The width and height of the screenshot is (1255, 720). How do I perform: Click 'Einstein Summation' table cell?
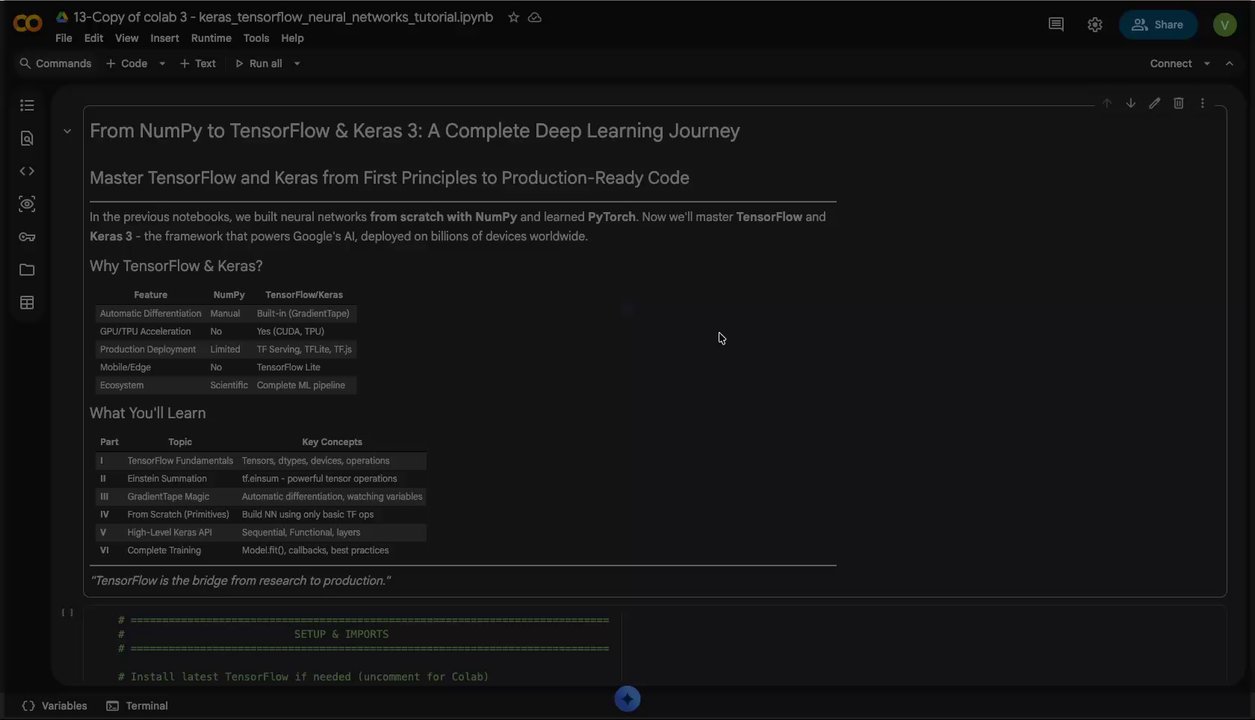[x=167, y=478]
